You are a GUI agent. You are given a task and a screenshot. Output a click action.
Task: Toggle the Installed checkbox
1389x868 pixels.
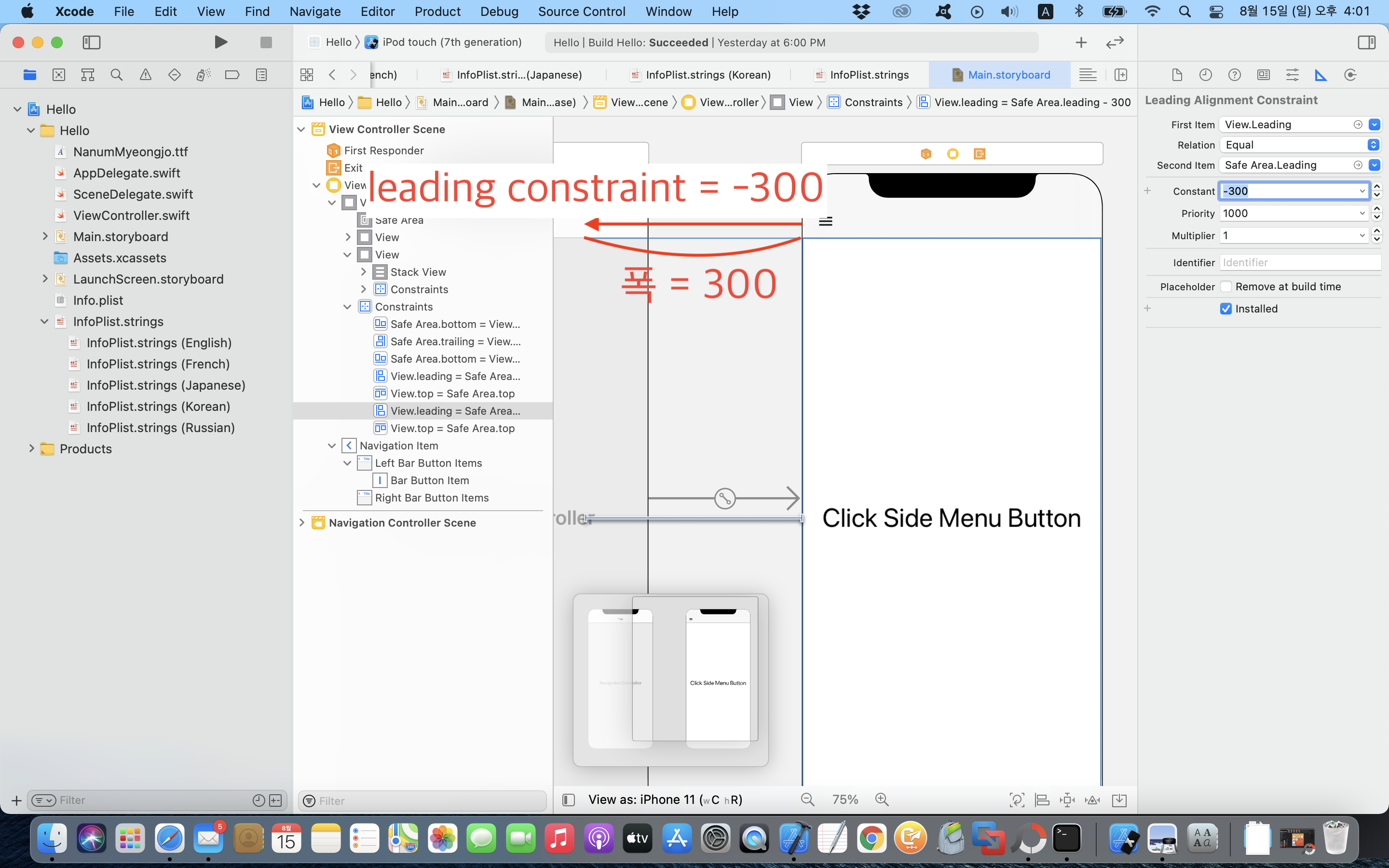coord(1226,309)
